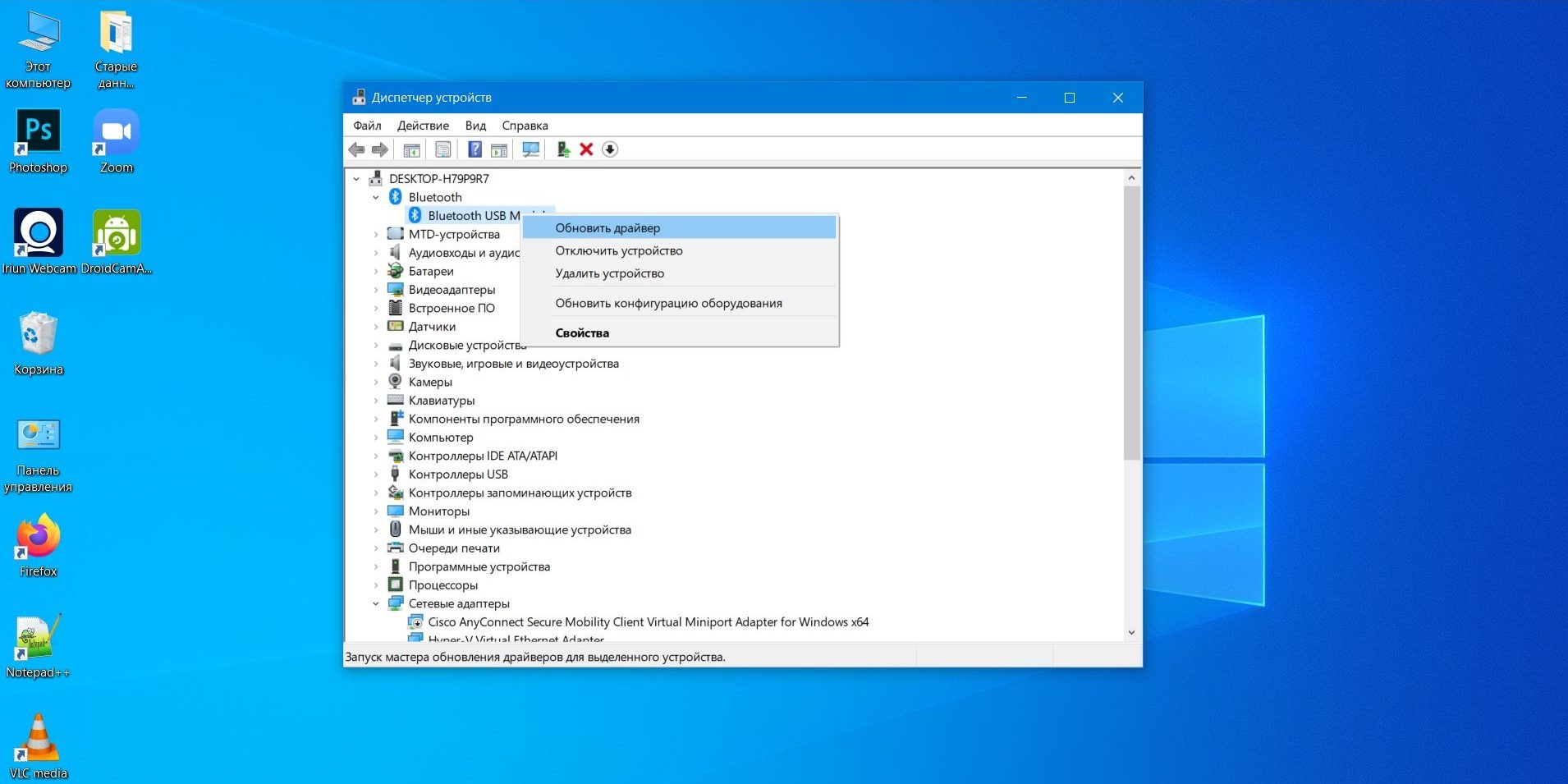Click the vertical scrollbar thumb

click(x=1131, y=323)
